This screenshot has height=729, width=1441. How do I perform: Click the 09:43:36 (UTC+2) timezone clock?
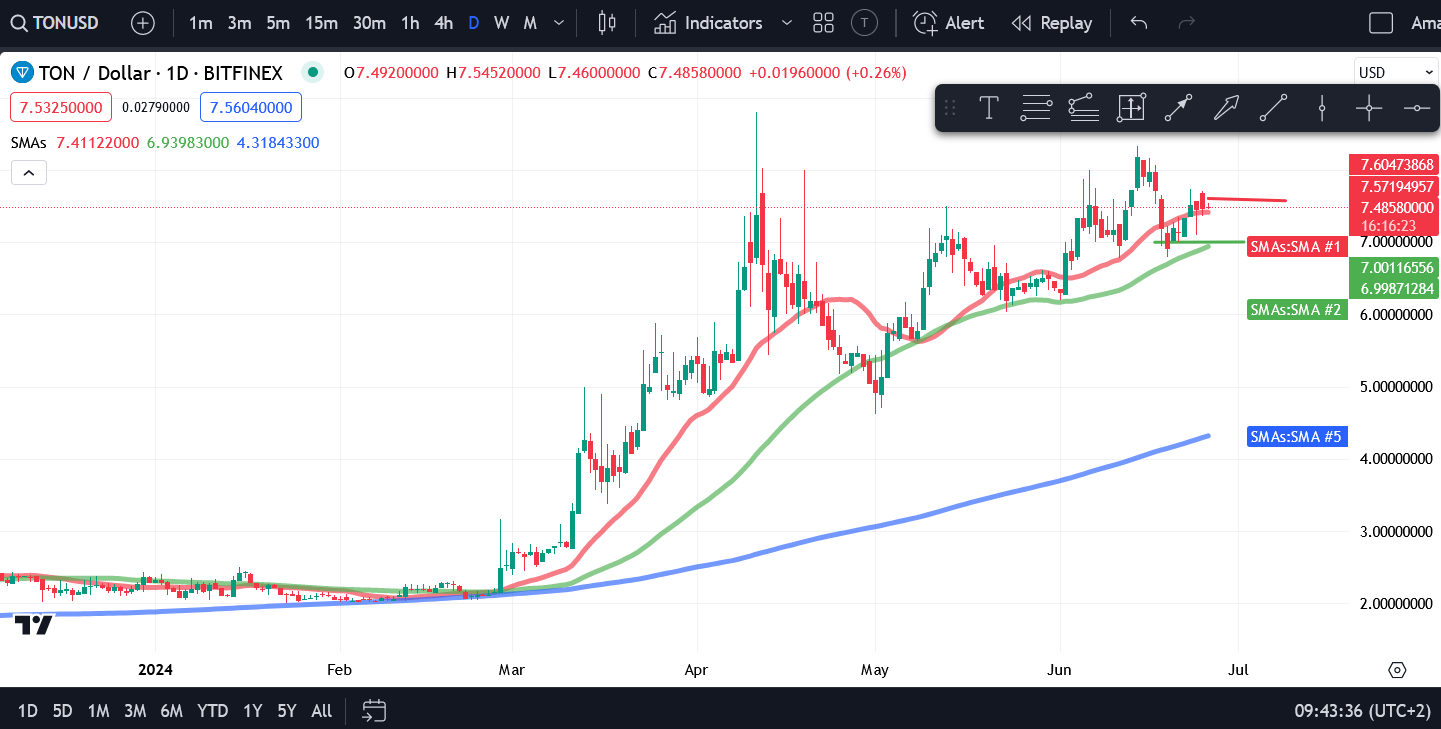click(1363, 711)
